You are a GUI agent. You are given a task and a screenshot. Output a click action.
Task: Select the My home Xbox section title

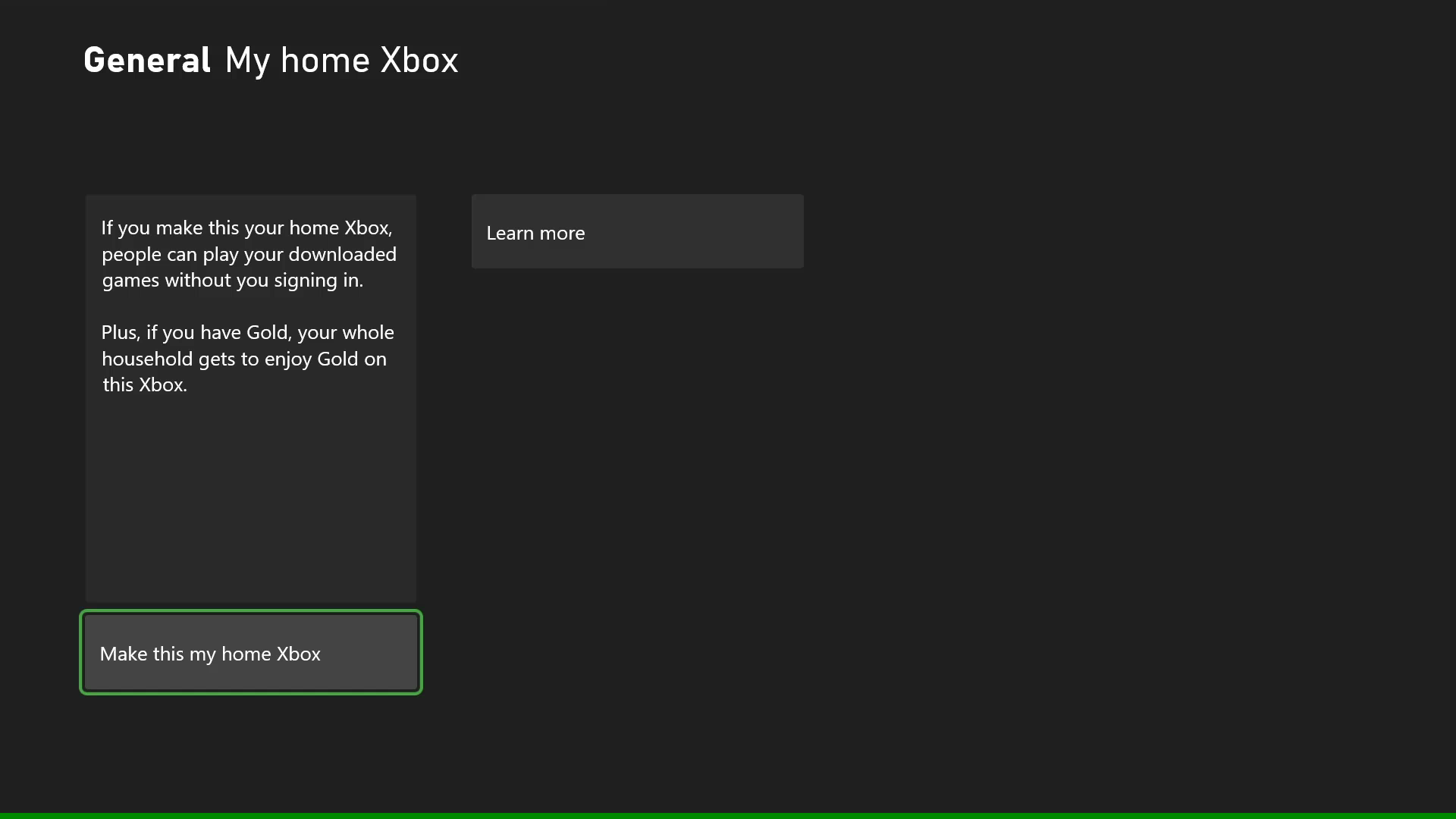click(x=340, y=60)
